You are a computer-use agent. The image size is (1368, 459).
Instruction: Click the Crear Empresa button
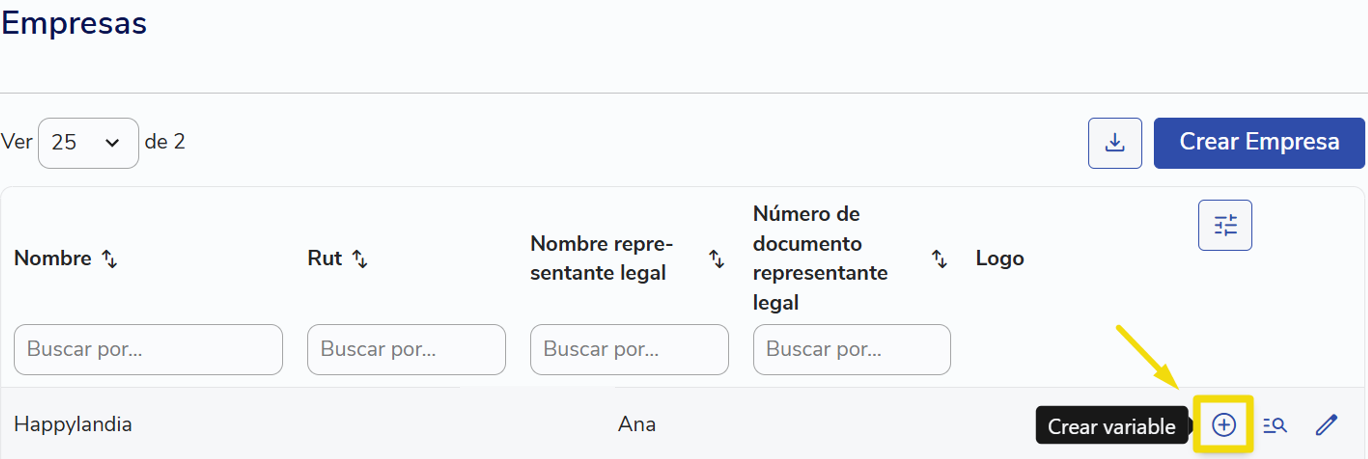[x=1259, y=142]
